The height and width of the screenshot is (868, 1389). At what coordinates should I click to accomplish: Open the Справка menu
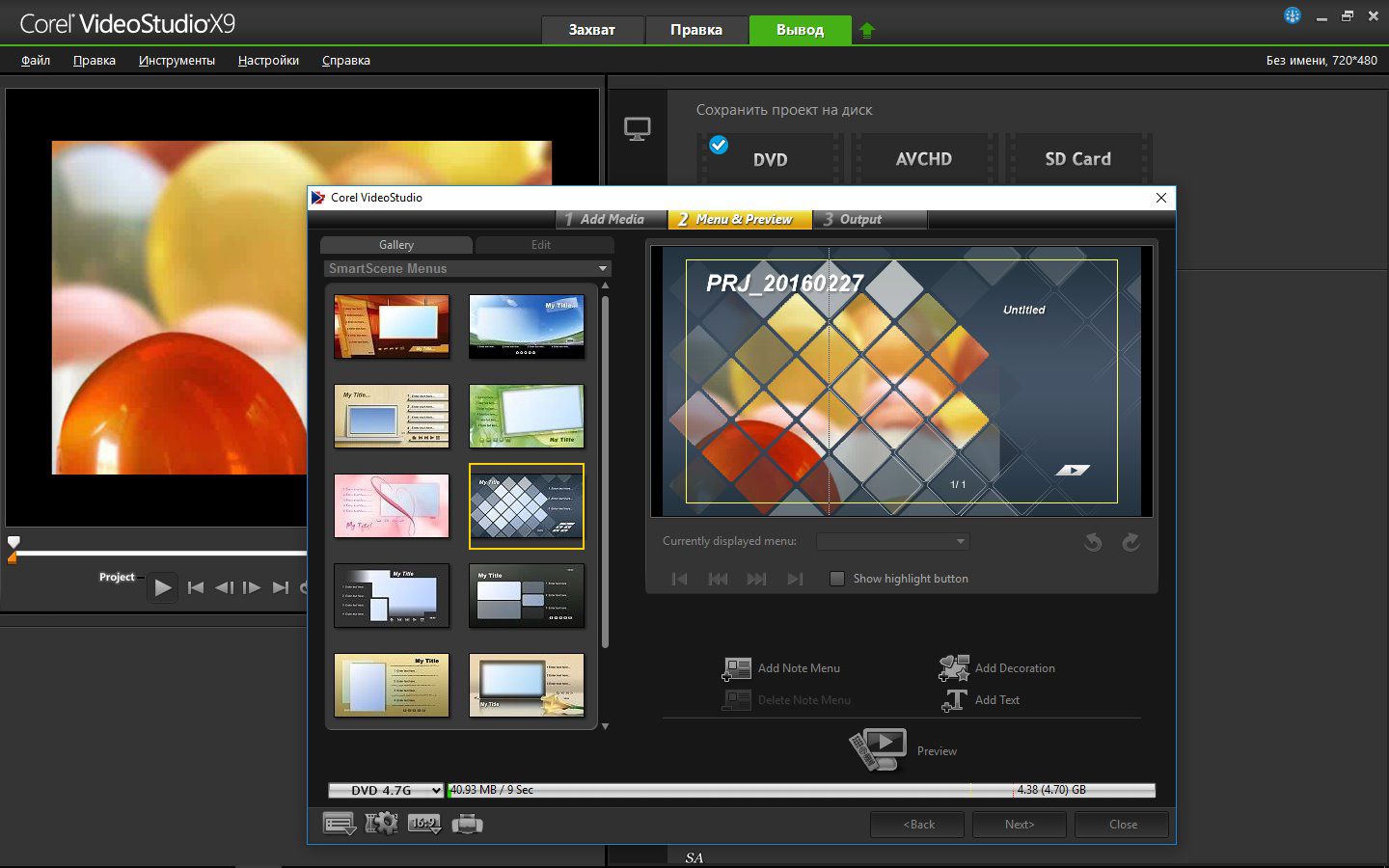(346, 60)
